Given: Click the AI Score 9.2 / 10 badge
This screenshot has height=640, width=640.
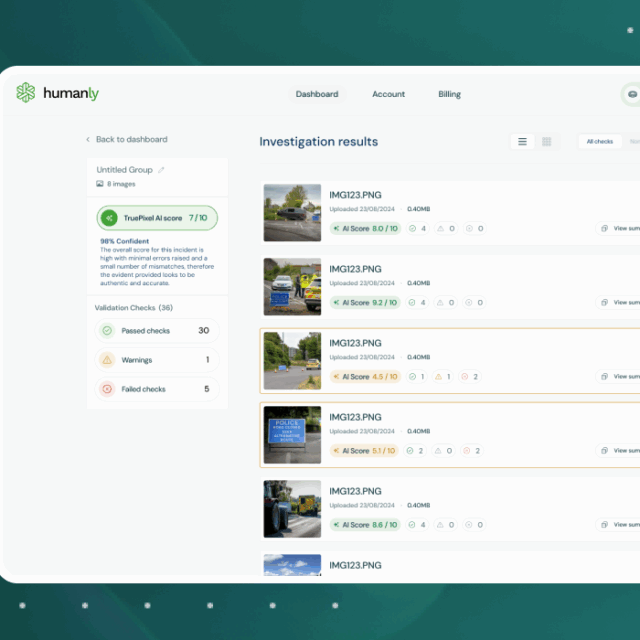Looking at the screenshot, I should pos(364,303).
